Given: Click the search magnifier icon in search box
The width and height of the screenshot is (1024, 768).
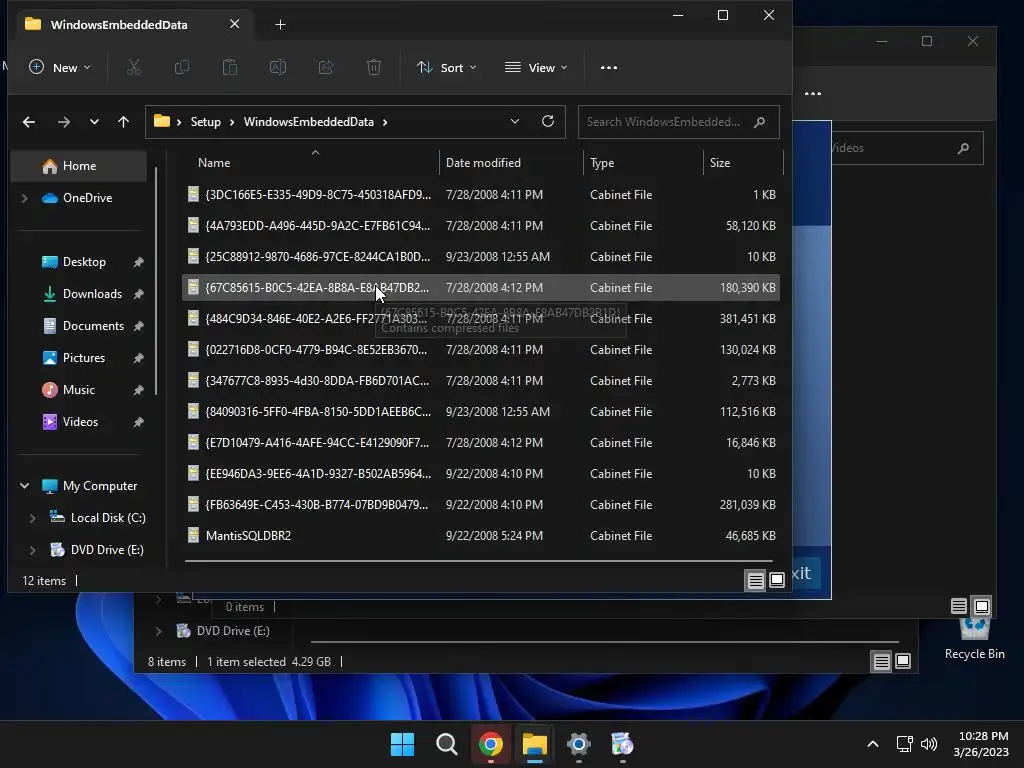Looking at the screenshot, I should (760, 122).
